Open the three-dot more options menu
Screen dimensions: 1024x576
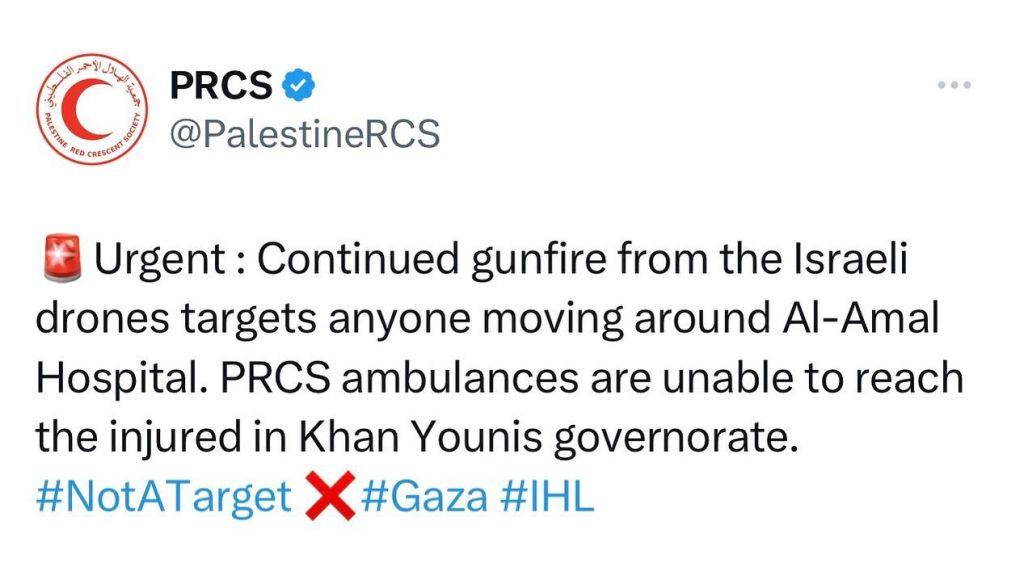point(954,85)
